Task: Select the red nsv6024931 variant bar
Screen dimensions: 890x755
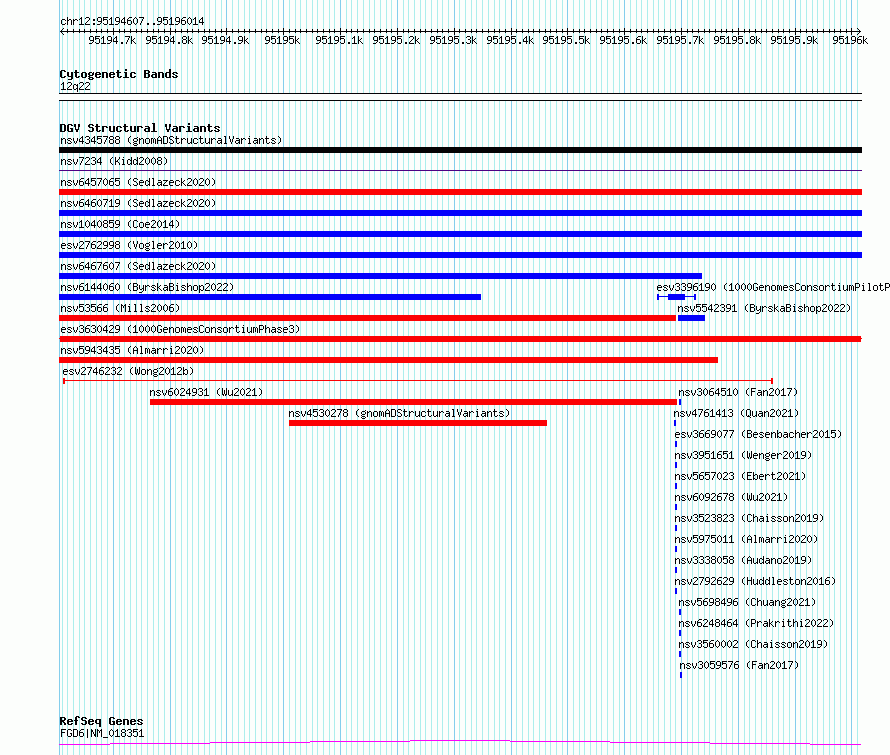Action: click(x=413, y=402)
